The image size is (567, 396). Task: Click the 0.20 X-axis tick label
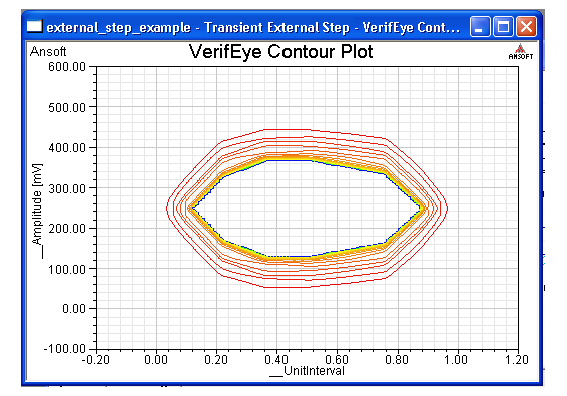(216, 360)
